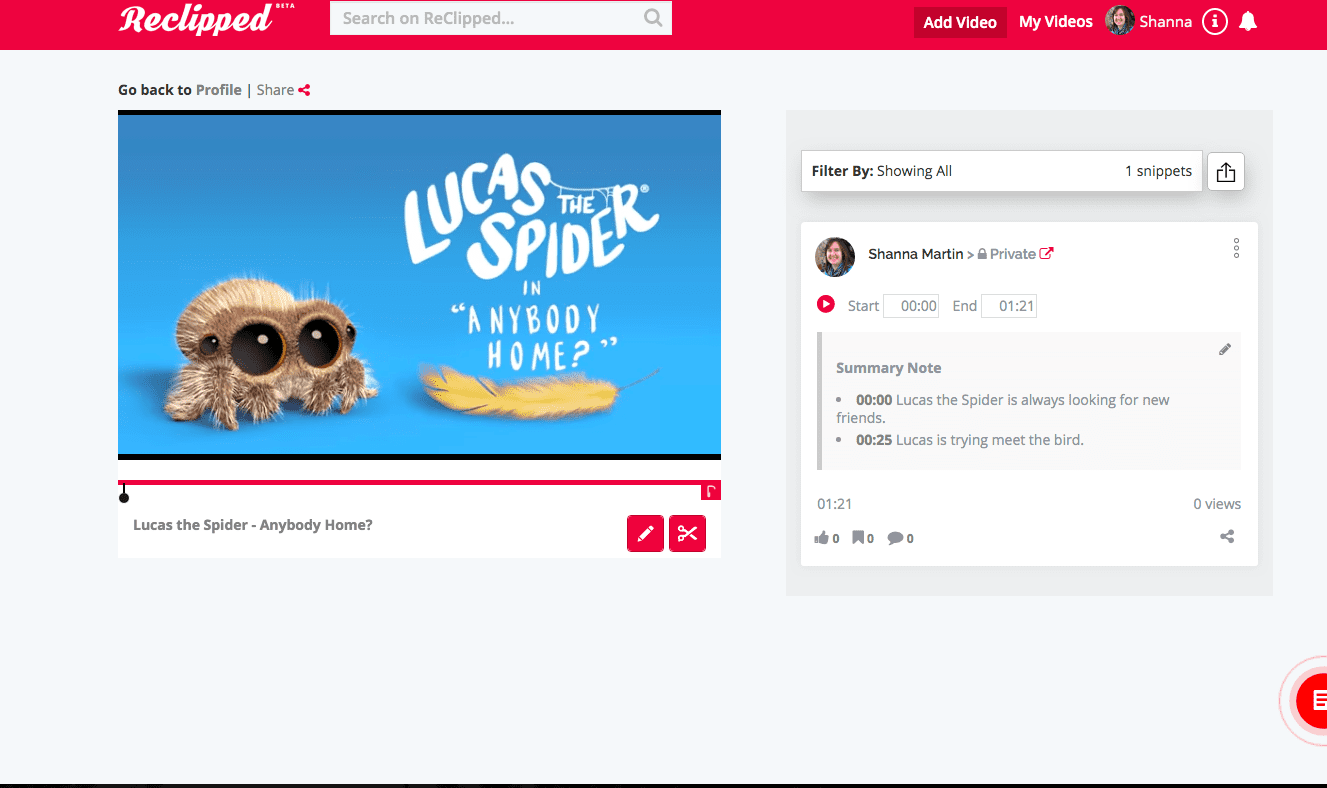Open the Filter By Showing All dropdown
Viewport: 1327px width, 788px height.
(1002, 171)
